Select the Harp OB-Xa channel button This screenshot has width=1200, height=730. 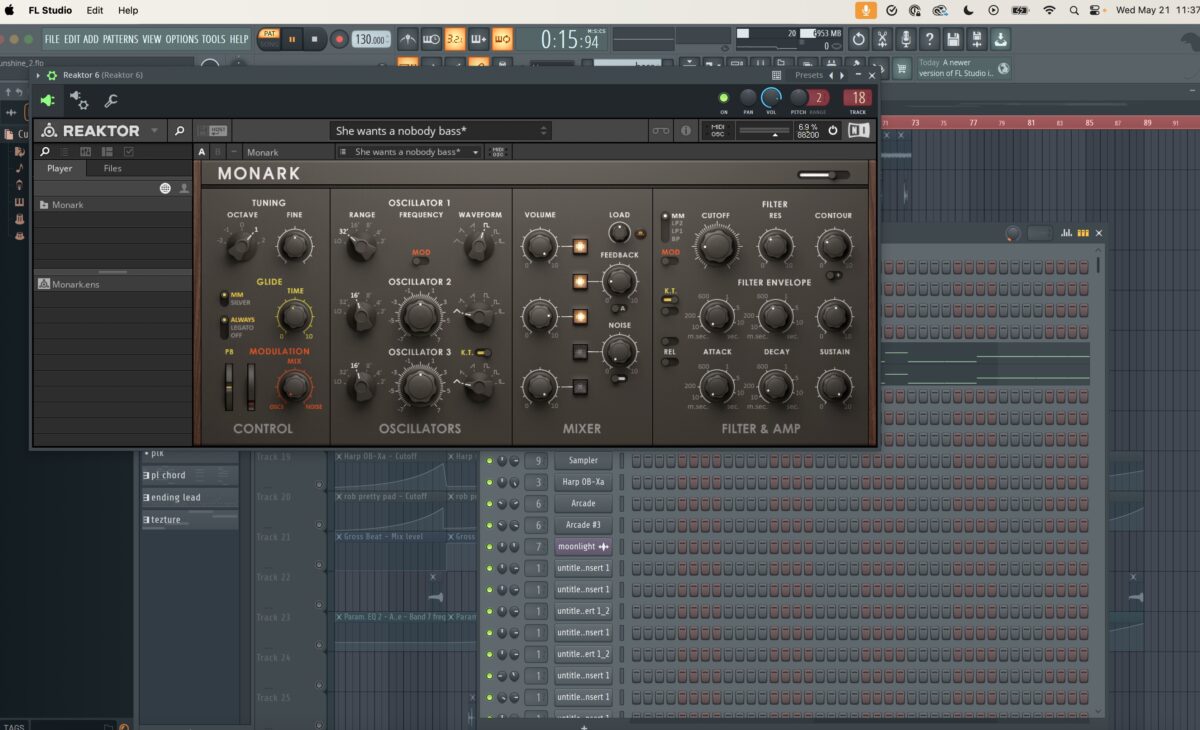point(583,482)
